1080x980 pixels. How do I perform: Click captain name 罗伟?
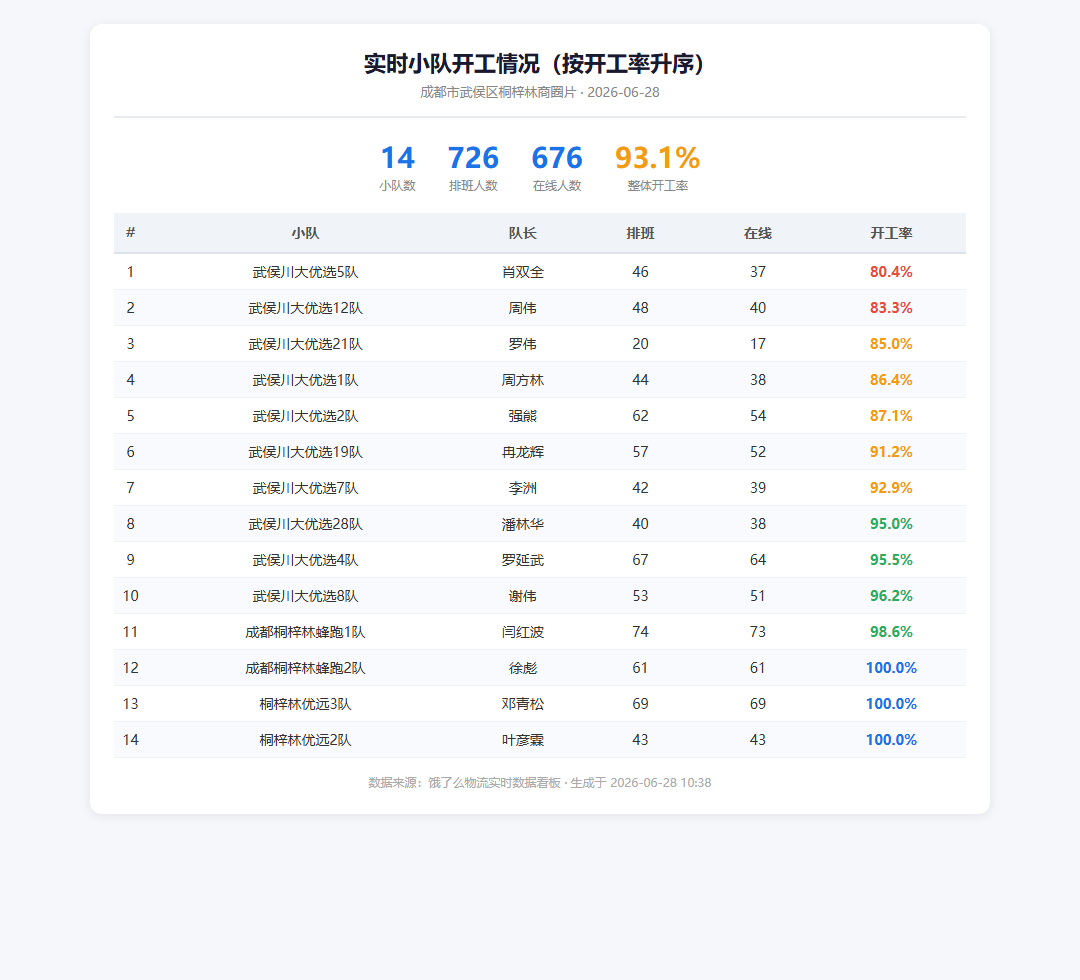[523, 344]
